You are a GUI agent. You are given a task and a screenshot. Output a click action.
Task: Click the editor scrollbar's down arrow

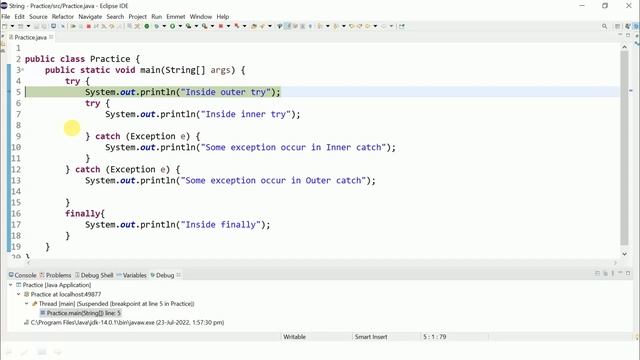click(624, 254)
